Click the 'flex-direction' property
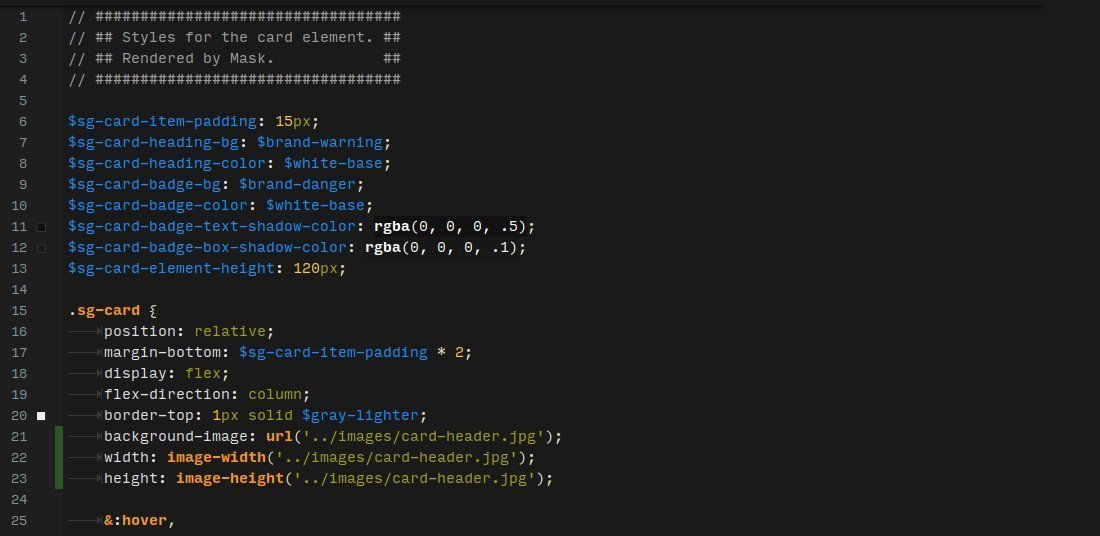This screenshot has height=536, width=1100. pos(167,395)
